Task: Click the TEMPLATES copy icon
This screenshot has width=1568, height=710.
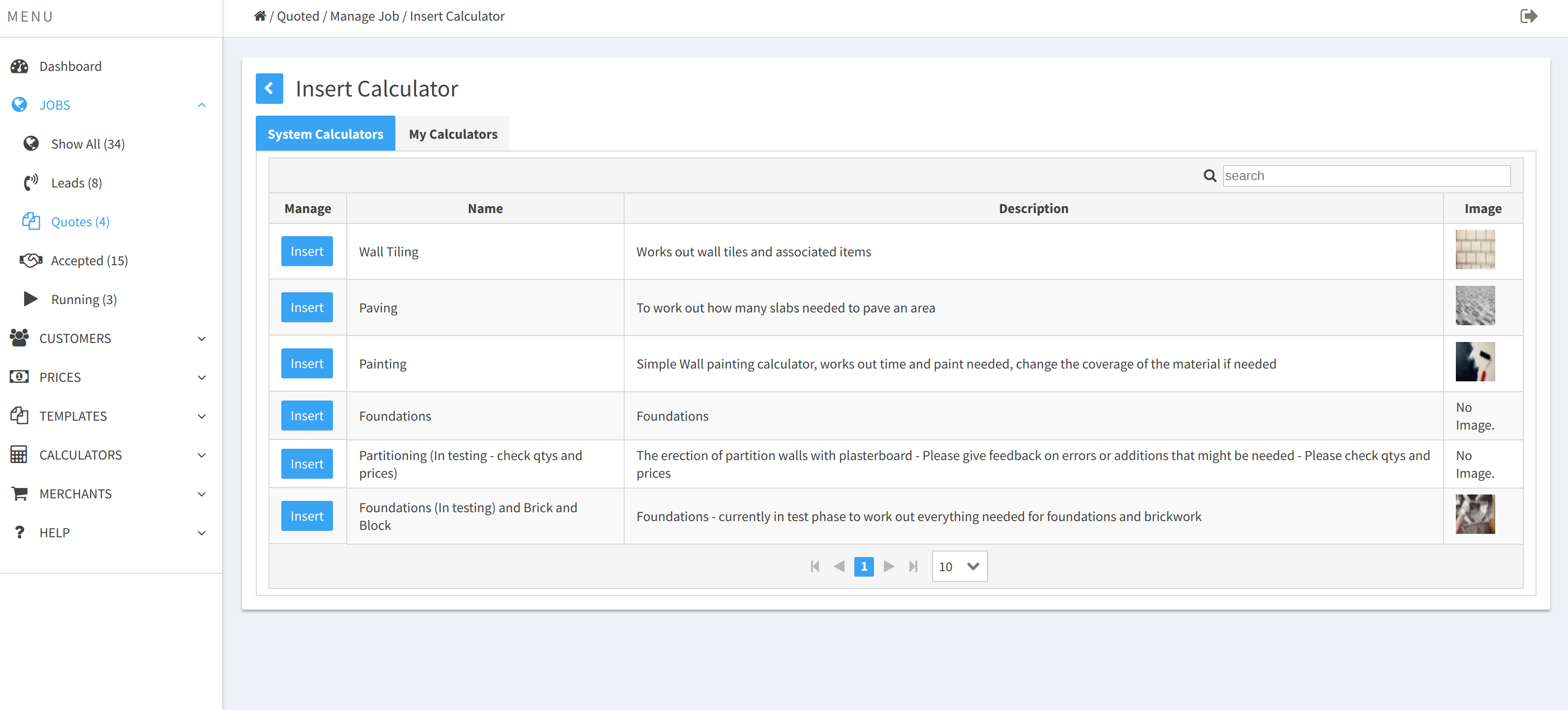Action: click(x=20, y=416)
